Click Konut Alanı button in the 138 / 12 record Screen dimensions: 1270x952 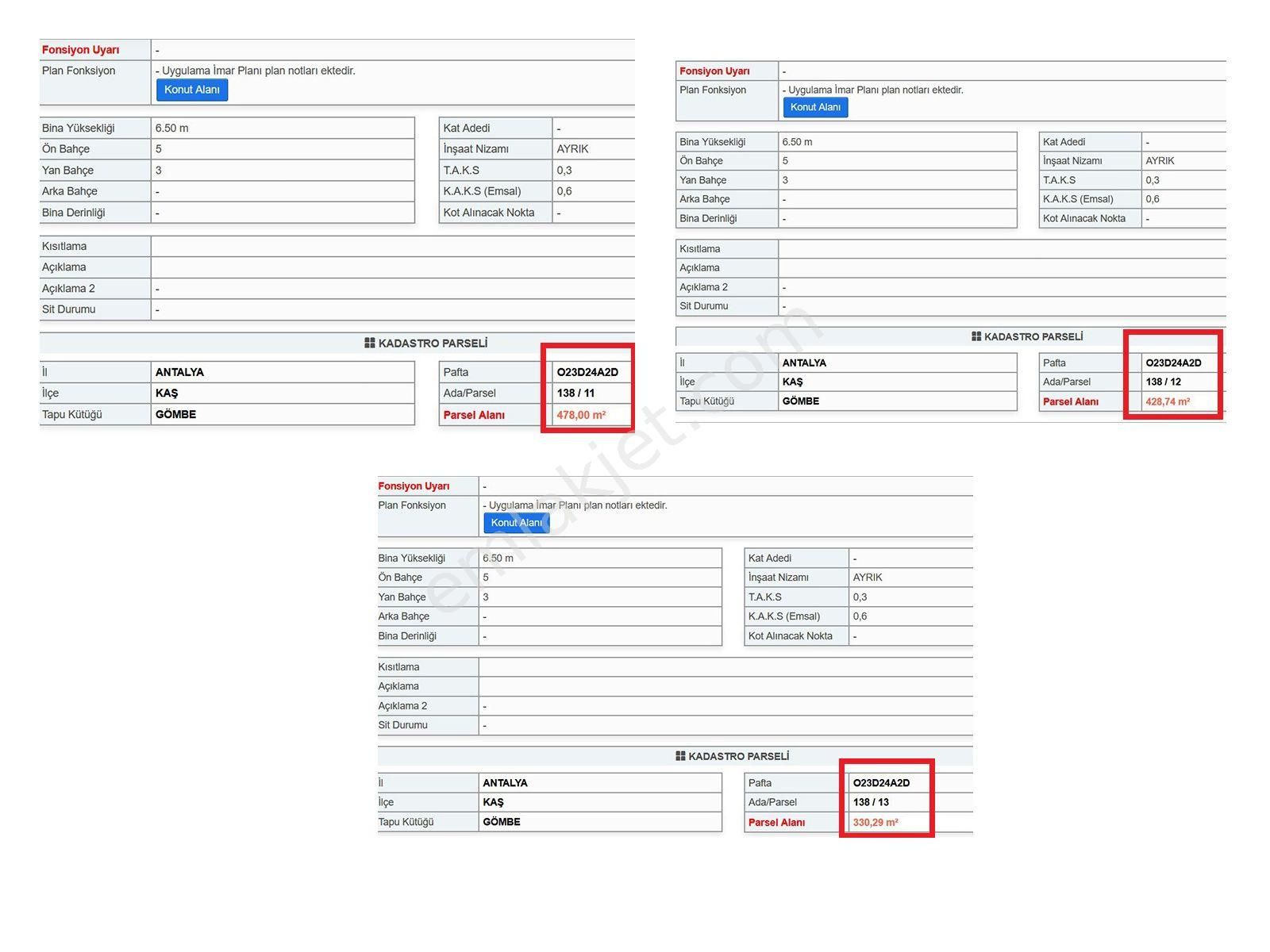pyautogui.click(x=815, y=107)
